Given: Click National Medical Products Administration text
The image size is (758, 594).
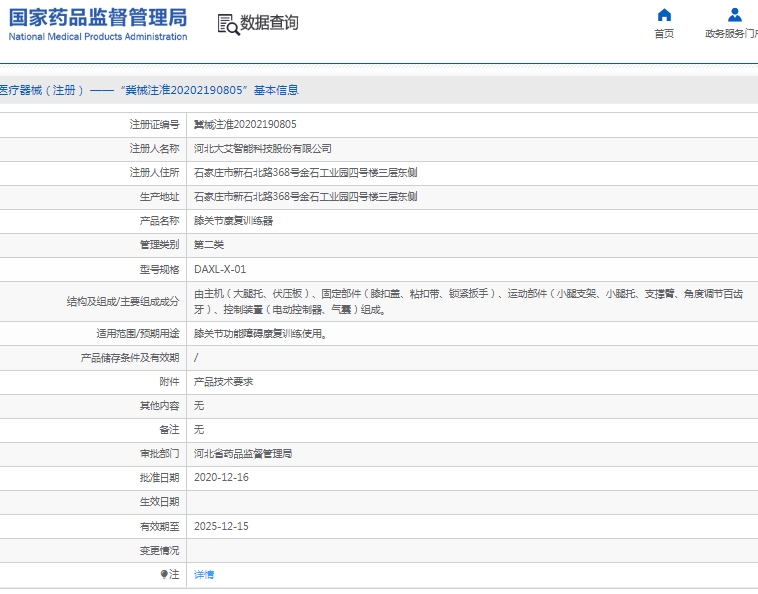Looking at the screenshot, I should (x=98, y=37).
